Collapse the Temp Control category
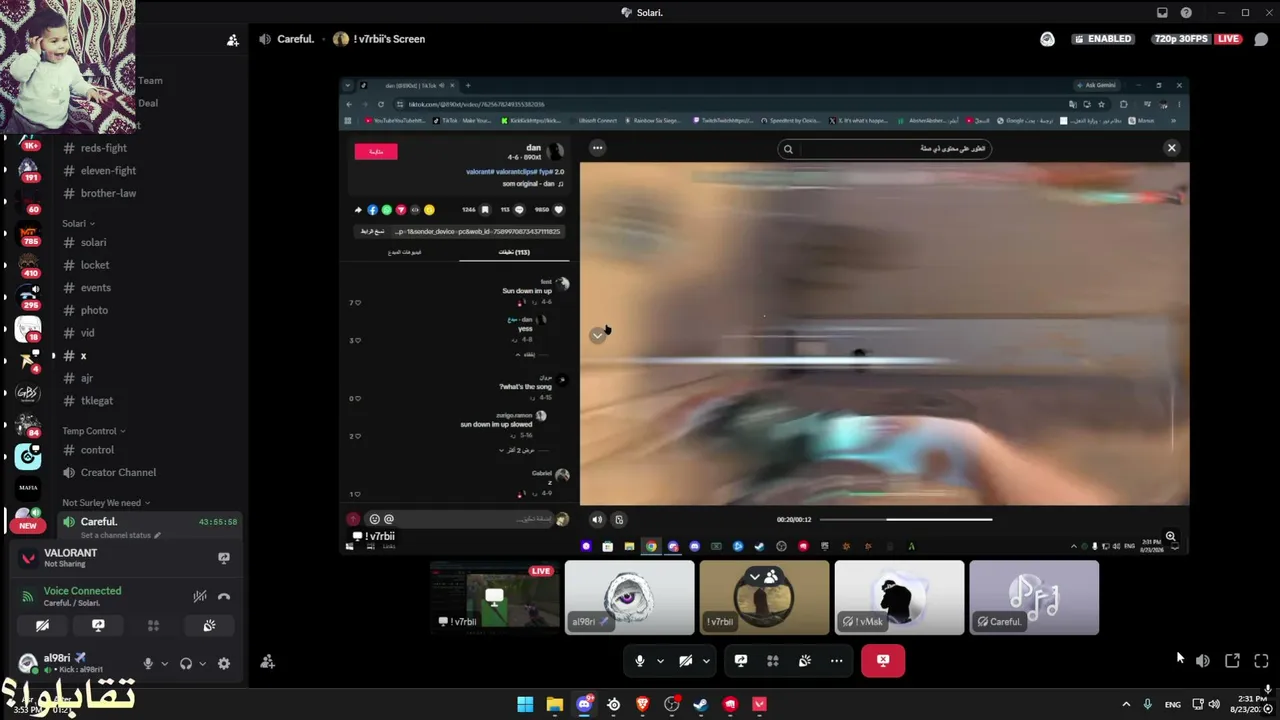The height and width of the screenshot is (720, 1280). click(93, 431)
